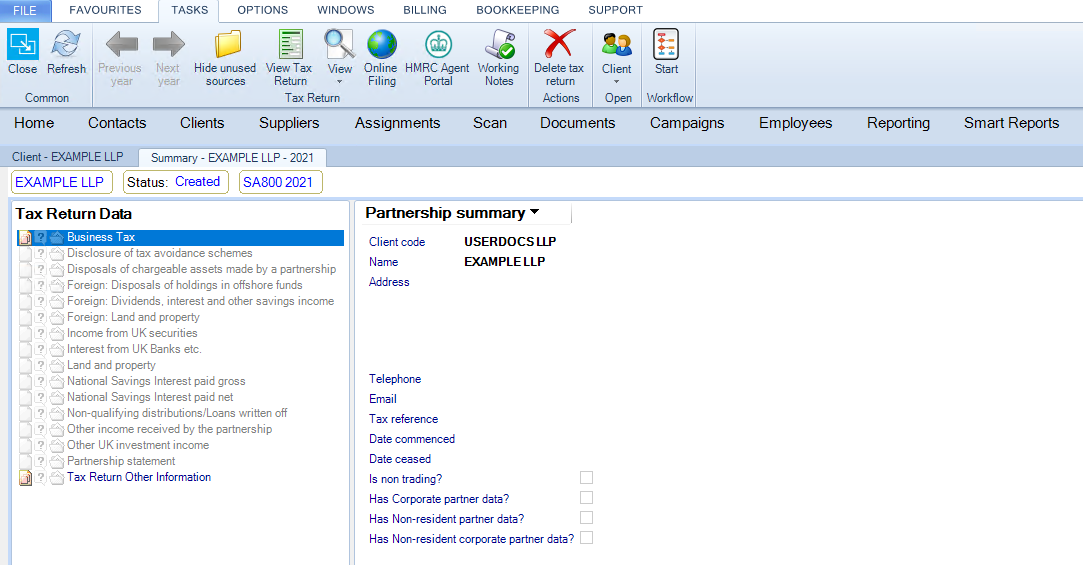
Task: Open the FILE menu
Action: (25, 10)
